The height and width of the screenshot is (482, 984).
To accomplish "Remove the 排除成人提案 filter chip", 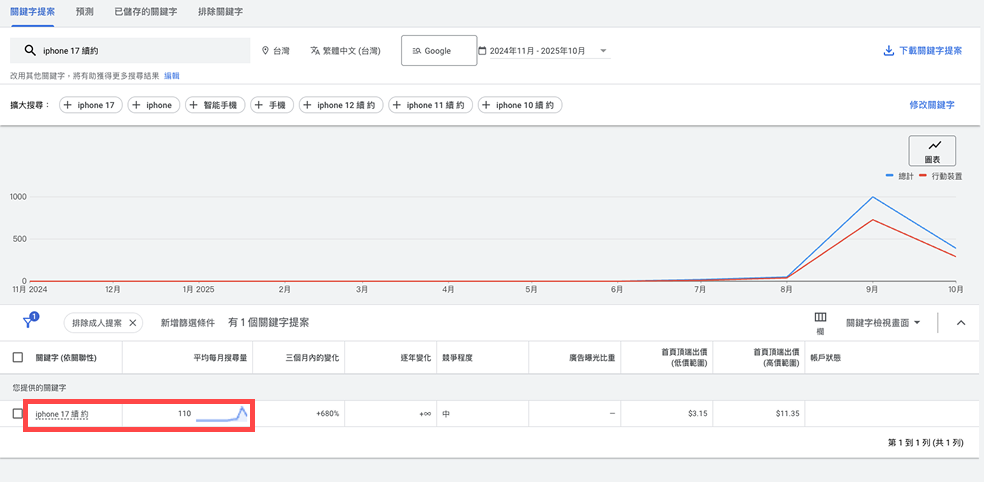I will 133,323.
